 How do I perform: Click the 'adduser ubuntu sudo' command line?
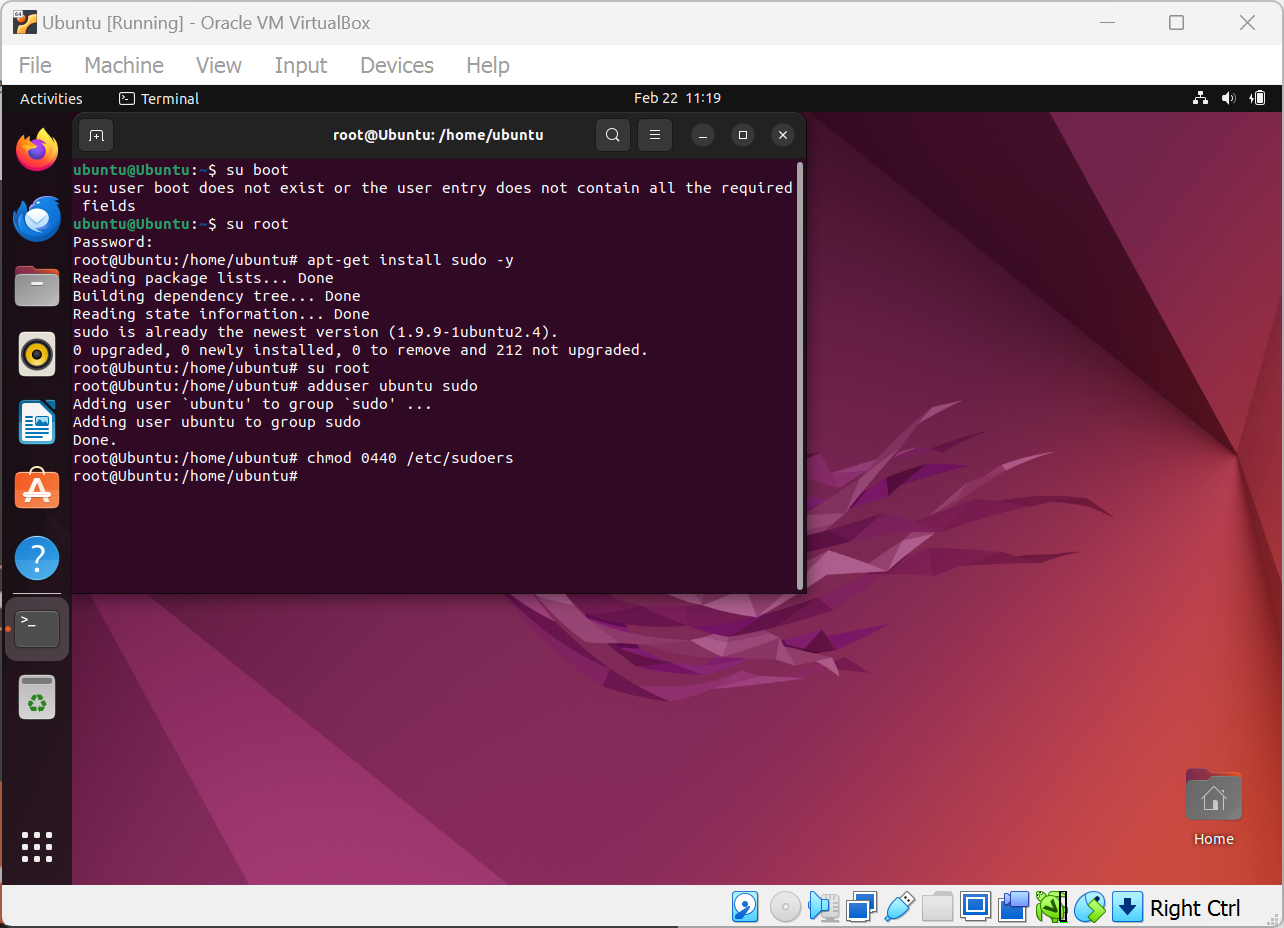[275, 386]
